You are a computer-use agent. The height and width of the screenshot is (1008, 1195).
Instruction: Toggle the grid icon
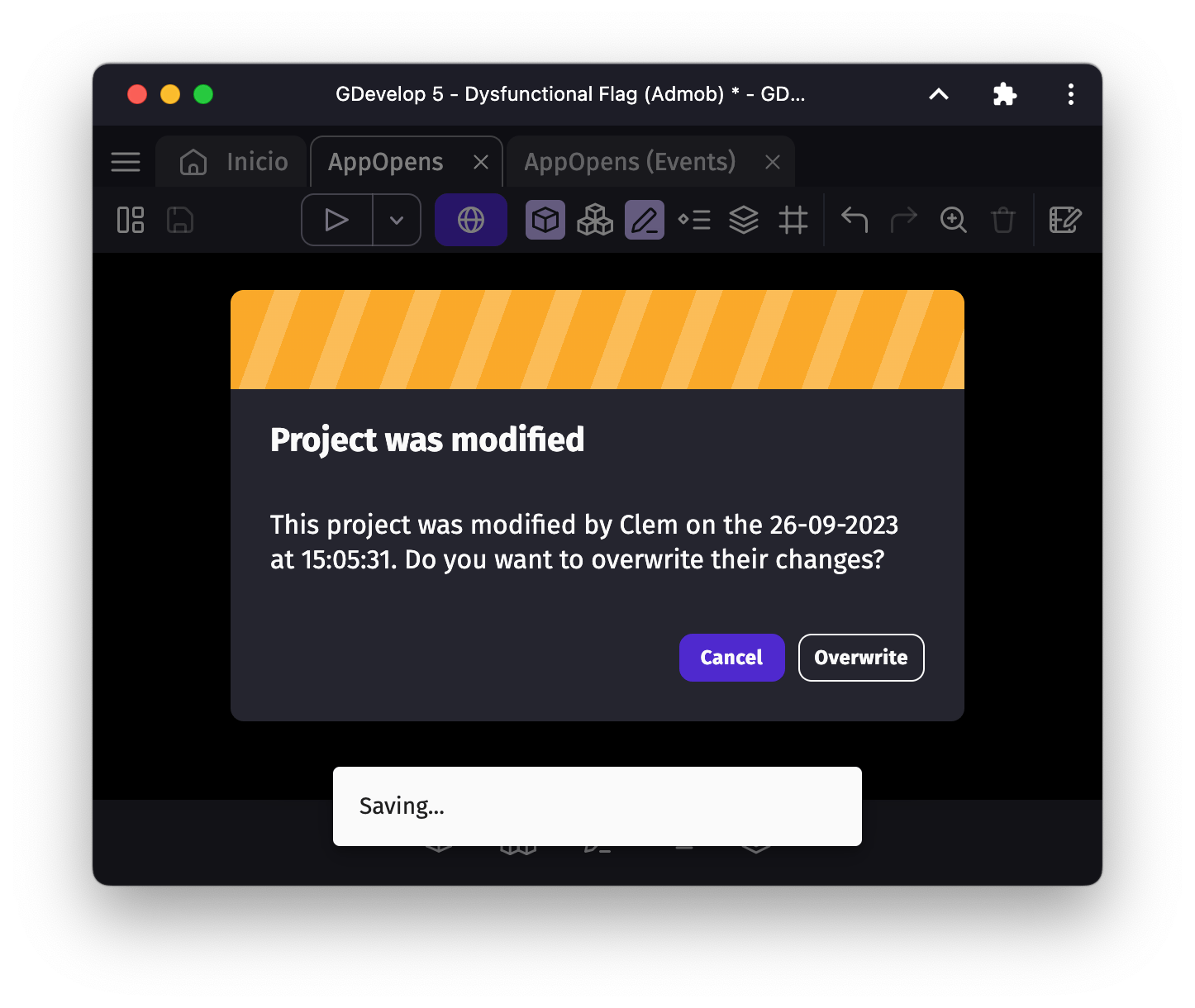(793, 221)
